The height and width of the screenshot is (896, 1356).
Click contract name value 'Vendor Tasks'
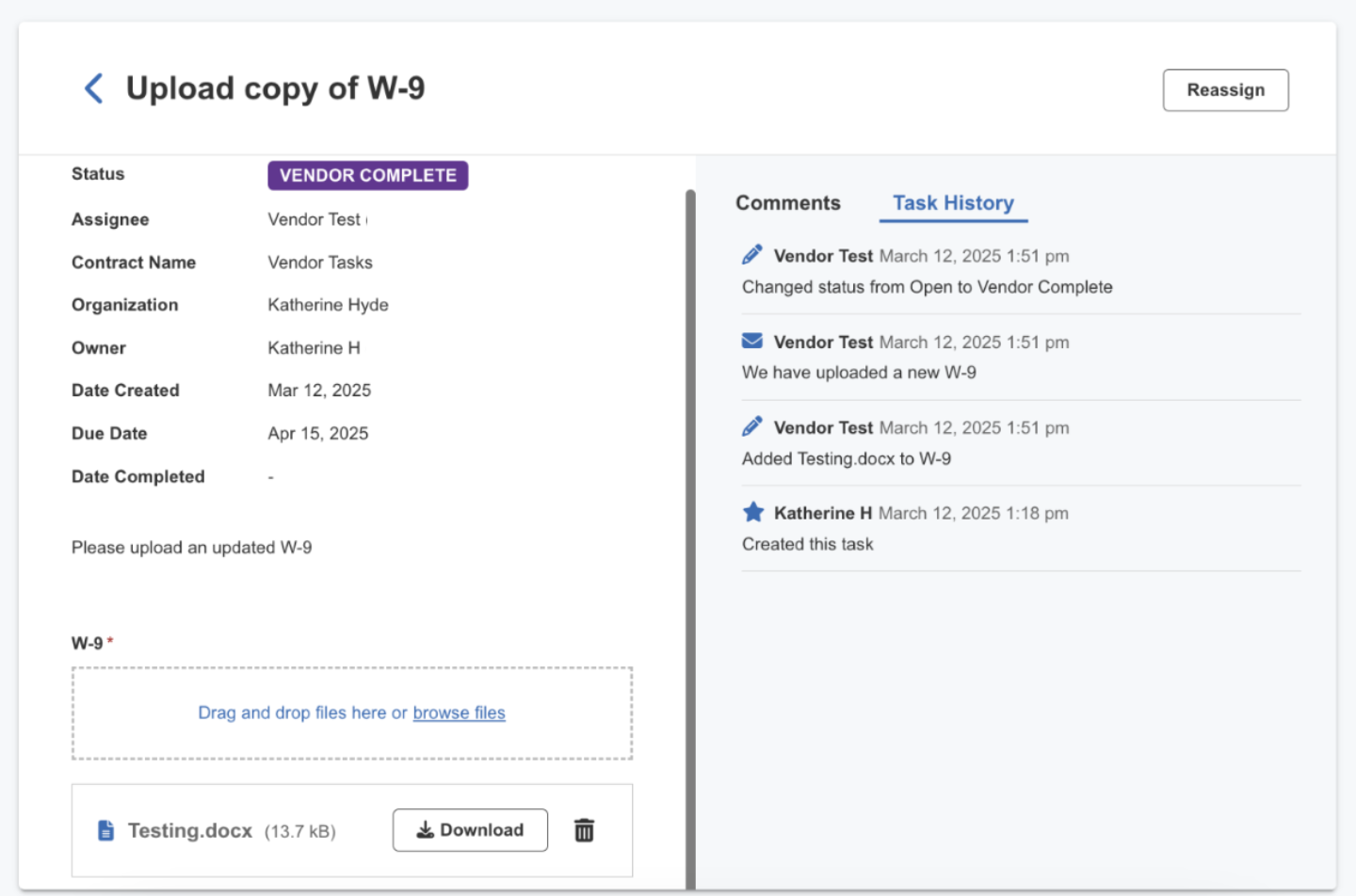(x=320, y=263)
